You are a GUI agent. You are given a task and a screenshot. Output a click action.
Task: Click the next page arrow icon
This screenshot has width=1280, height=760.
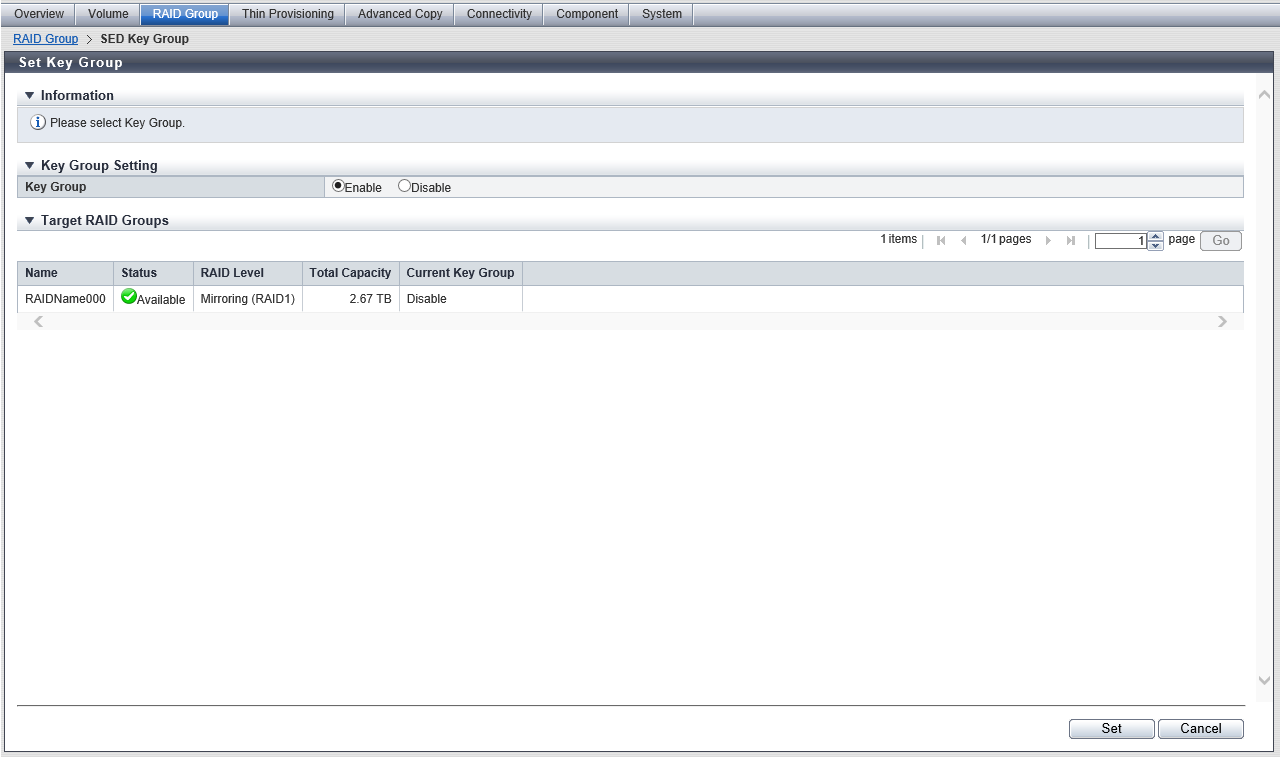pyautogui.click(x=1048, y=241)
